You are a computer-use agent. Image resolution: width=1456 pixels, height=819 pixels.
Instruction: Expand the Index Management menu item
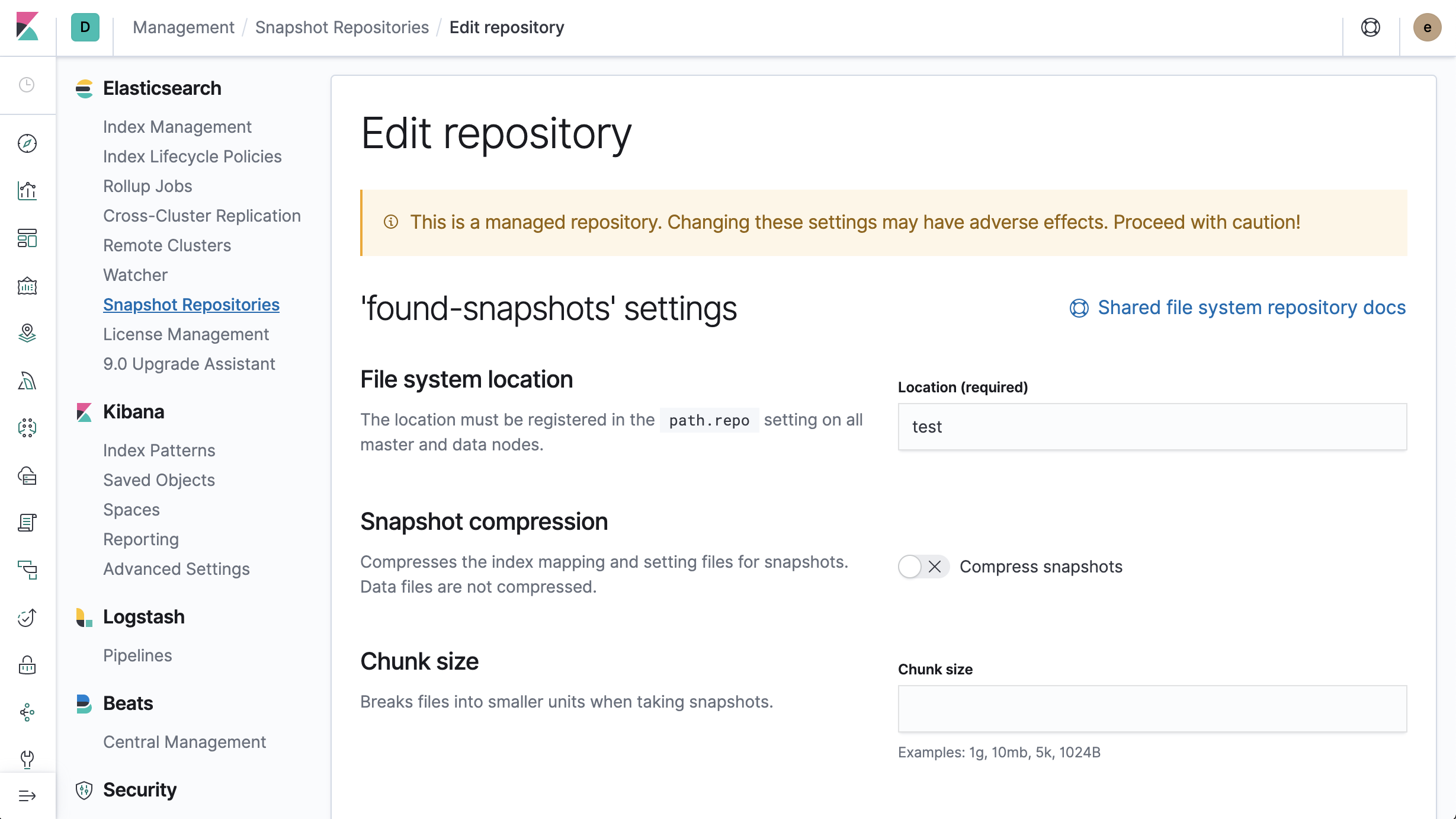(x=178, y=127)
